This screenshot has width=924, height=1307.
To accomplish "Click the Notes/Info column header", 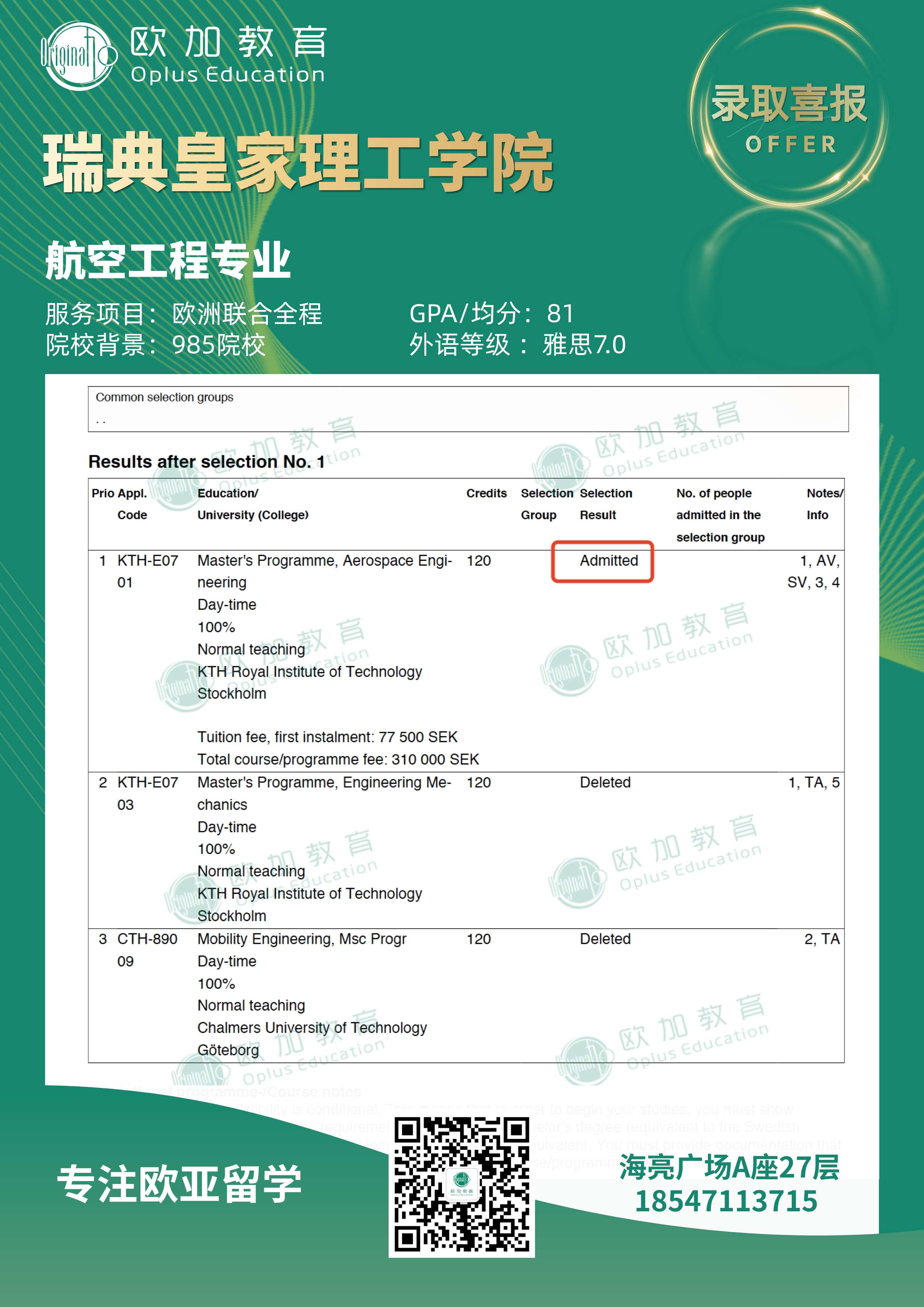I will coord(825,504).
